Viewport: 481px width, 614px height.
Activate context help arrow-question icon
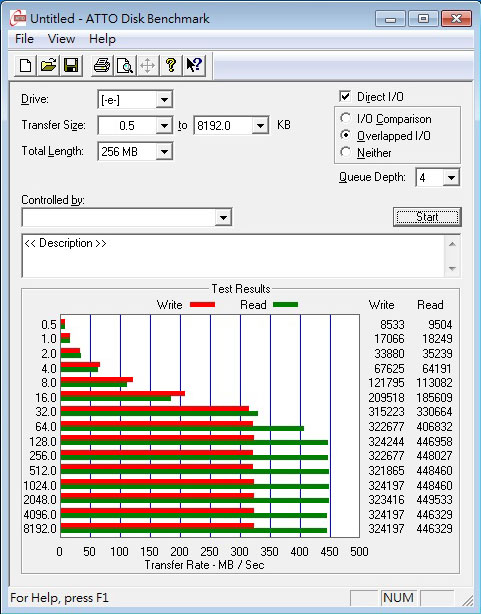pyautogui.click(x=193, y=65)
